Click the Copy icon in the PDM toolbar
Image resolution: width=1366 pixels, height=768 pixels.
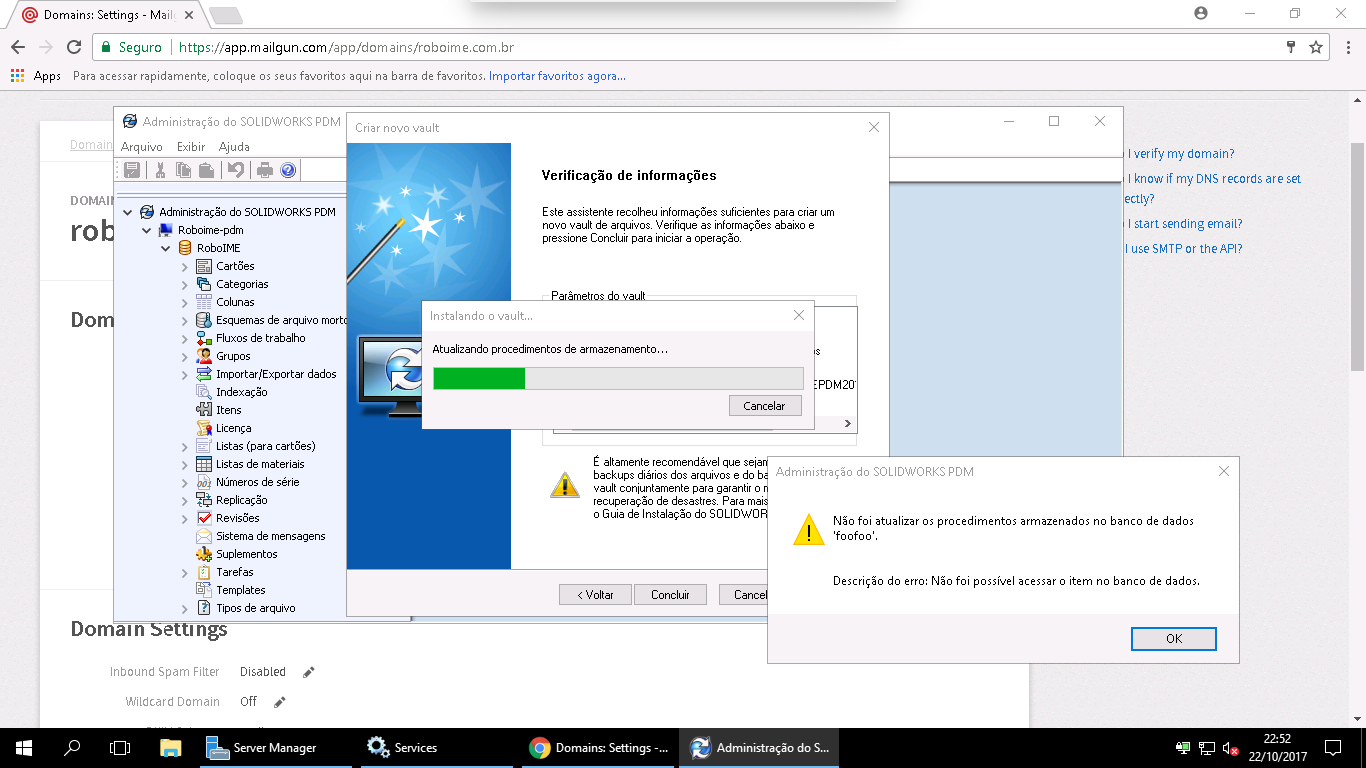183,170
